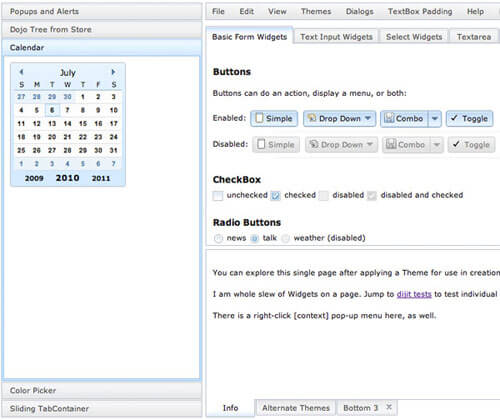This screenshot has width=500, height=420.
Task: Select year 2011 in the calendar
Action: pyautogui.click(x=101, y=178)
